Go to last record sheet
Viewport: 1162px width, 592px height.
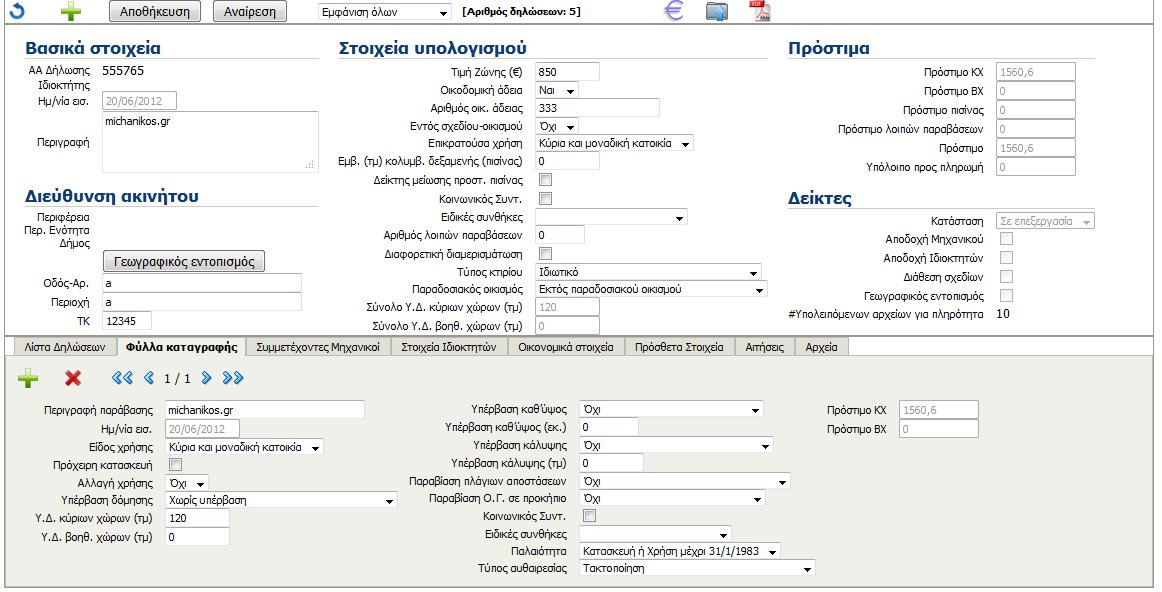tap(233, 379)
